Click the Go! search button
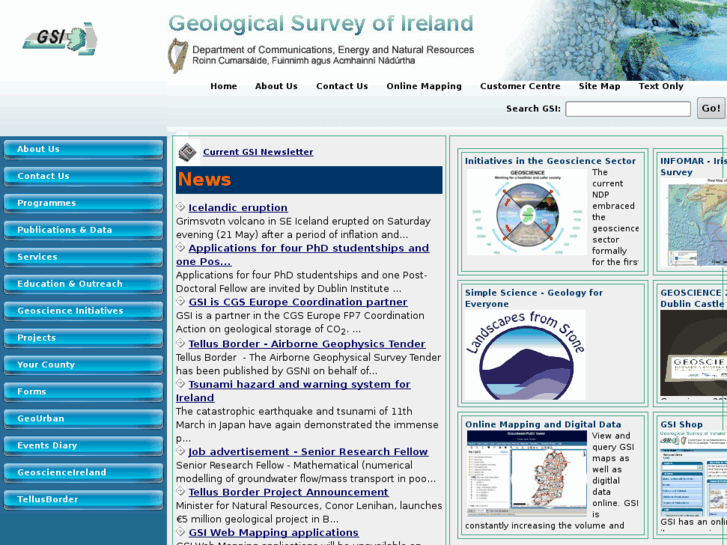The width and height of the screenshot is (727, 545). pos(711,108)
